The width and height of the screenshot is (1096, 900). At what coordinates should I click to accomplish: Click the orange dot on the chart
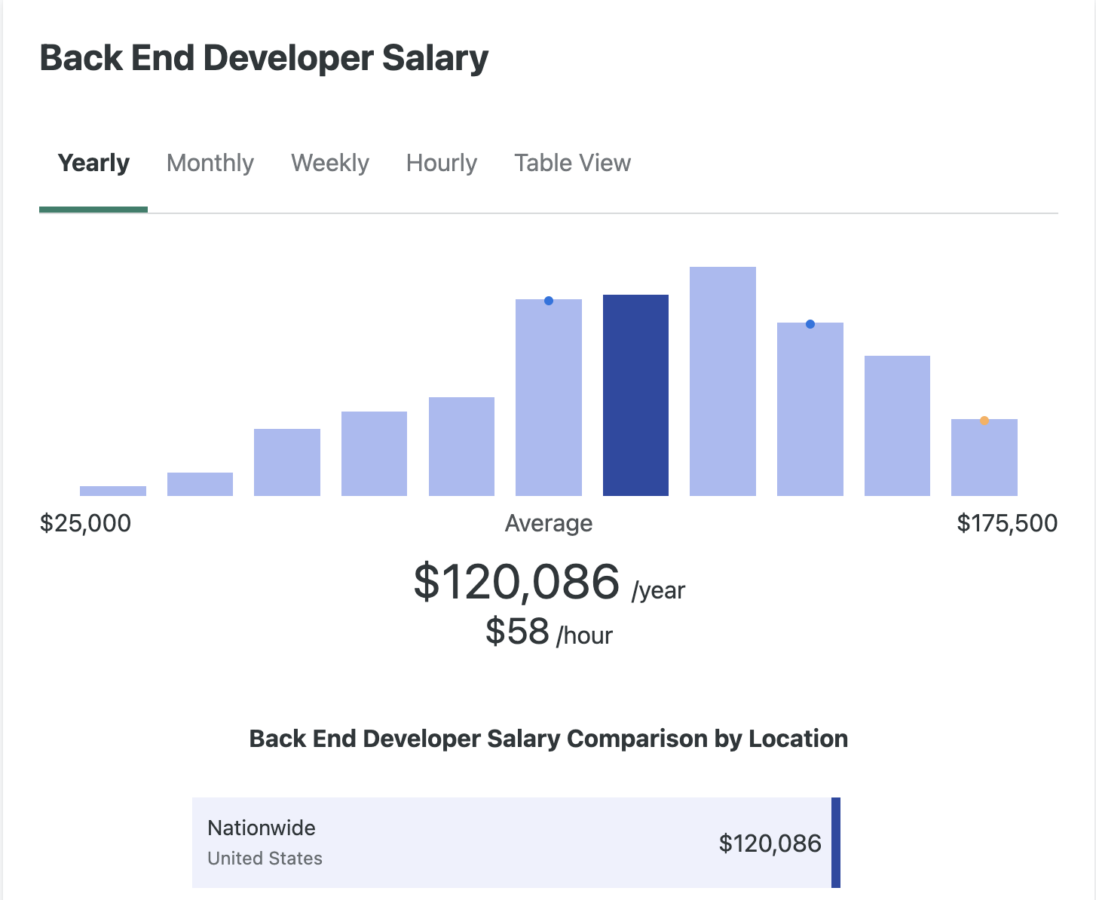click(x=984, y=421)
